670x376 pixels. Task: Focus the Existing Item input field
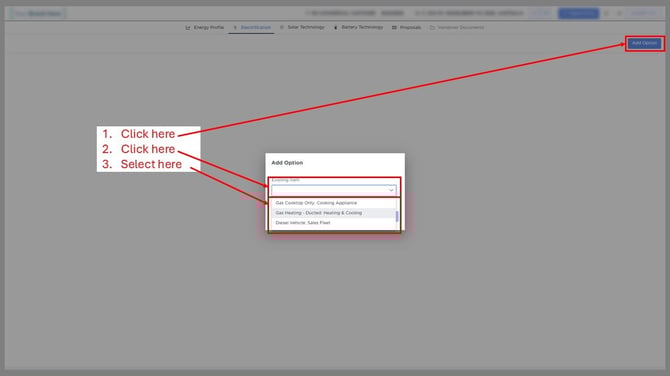tap(333, 190)
